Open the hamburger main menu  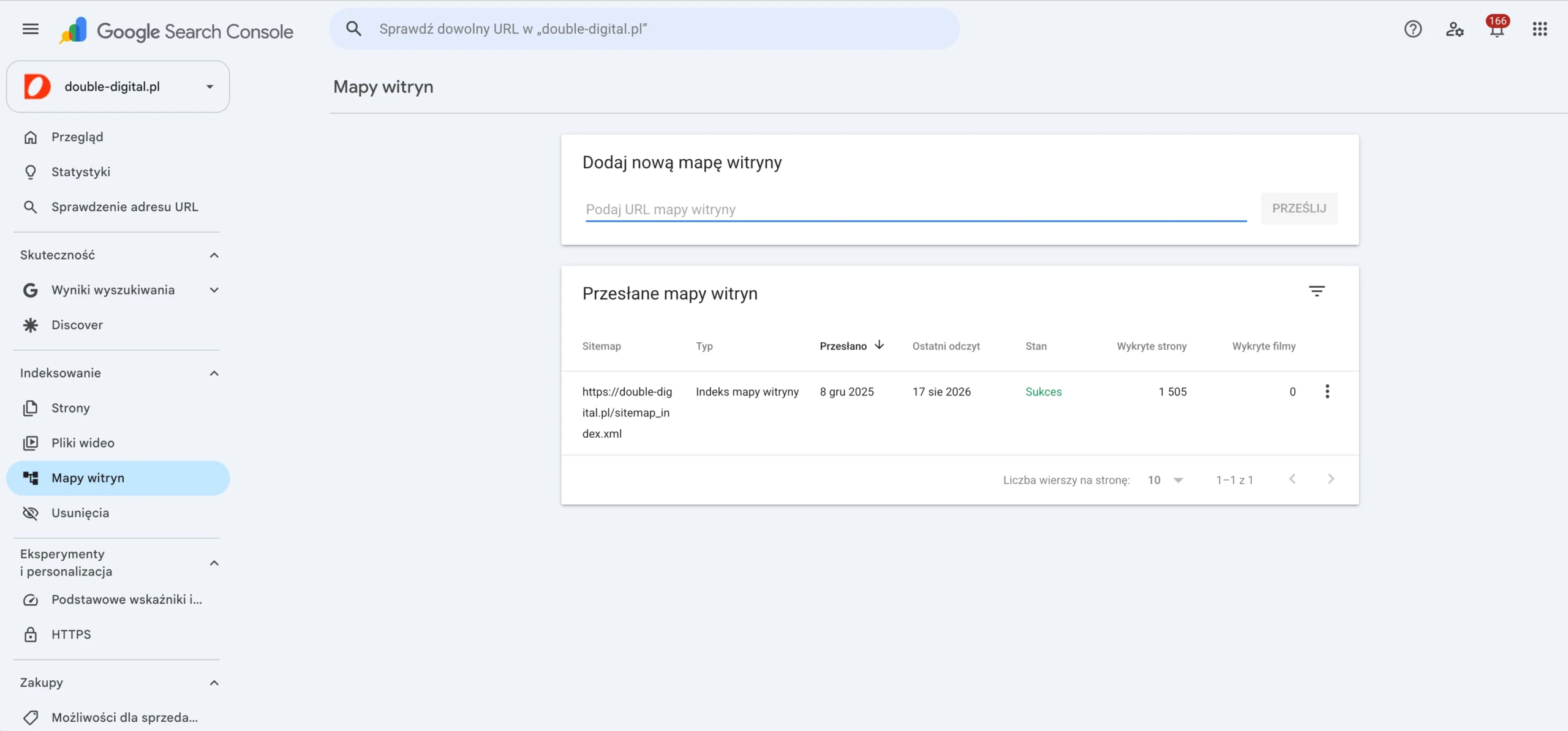click(30, 29)
